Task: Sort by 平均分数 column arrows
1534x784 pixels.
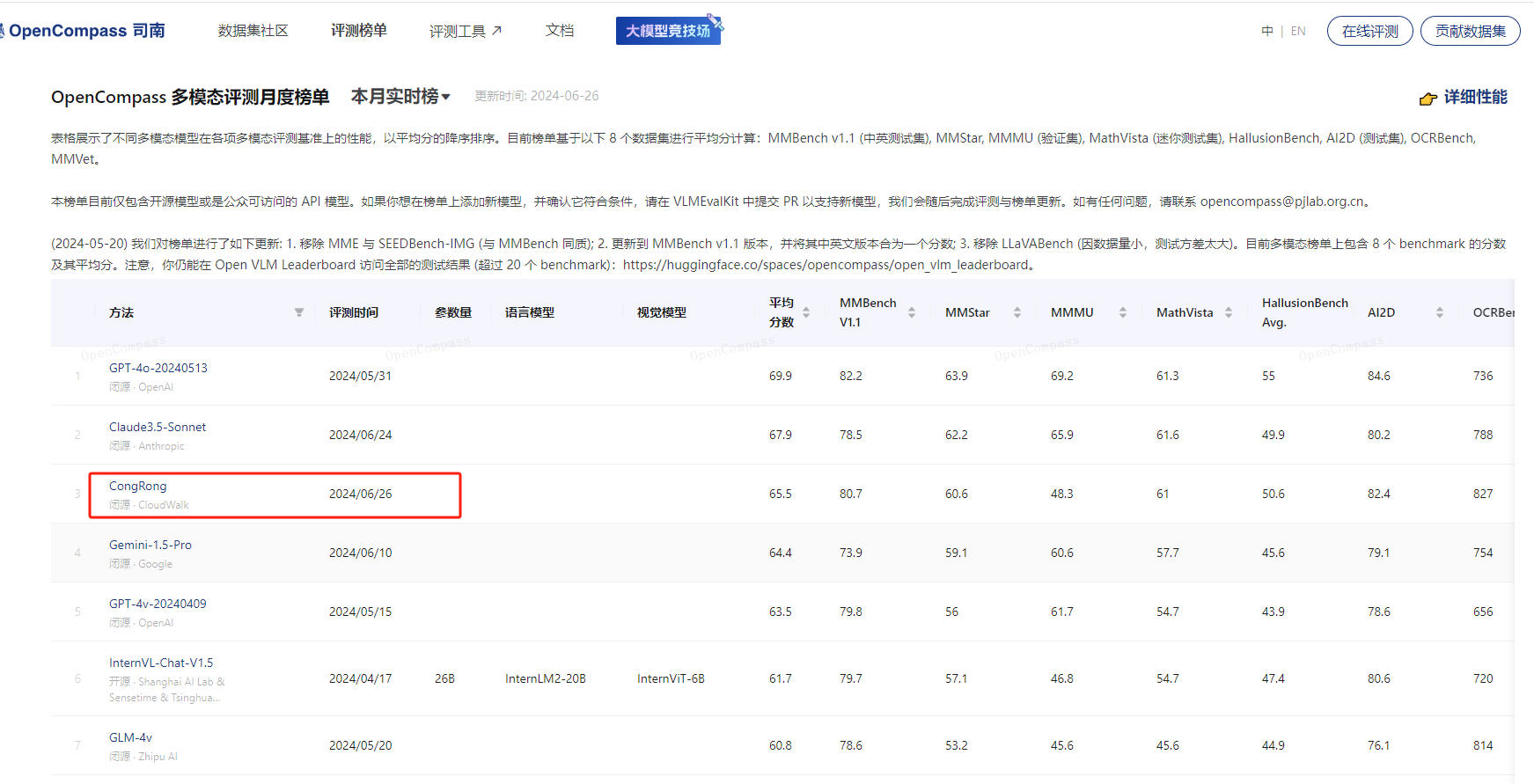Action: tap(806, 312)
